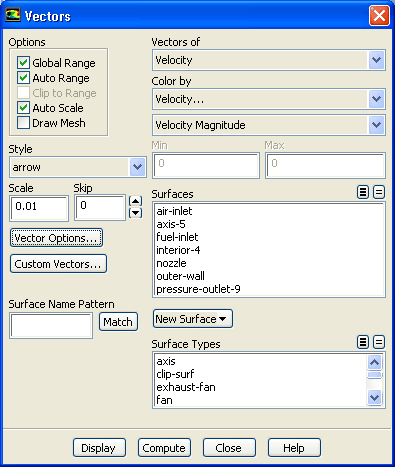395x467 pixels.
Task: Deselect all Surface Types entries
Action: [x=379, y=342]
